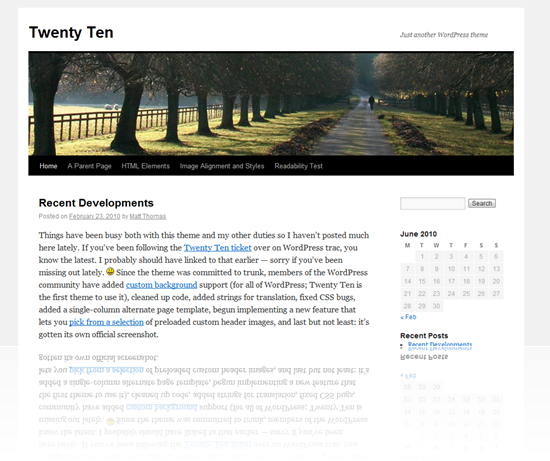The width and height of the screenshot is (550, 461).
Task: Click the tree-lined path header image
Action: pos(271,103)
